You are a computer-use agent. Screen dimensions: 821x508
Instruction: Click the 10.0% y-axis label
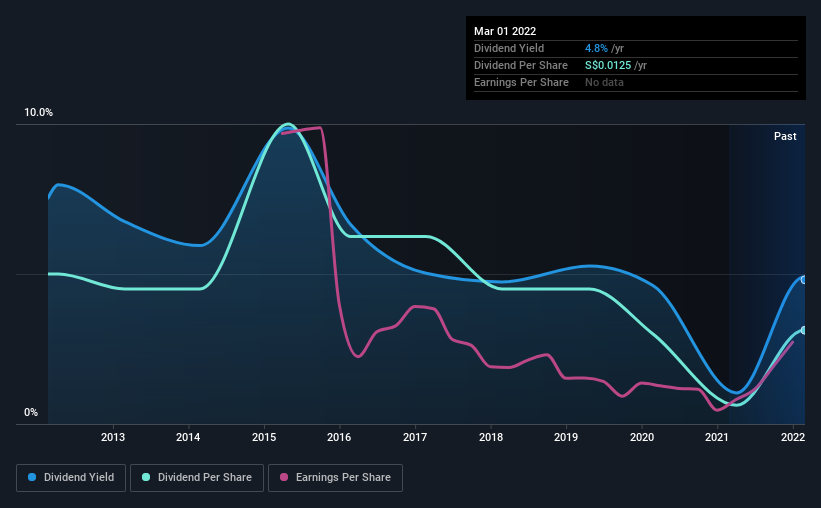[x=38, y=113]
